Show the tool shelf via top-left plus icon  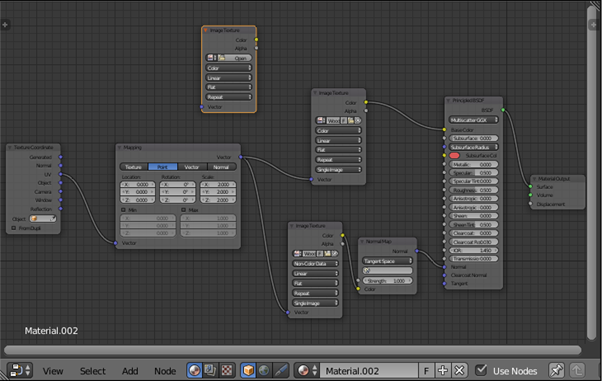click(x=5, y=25)
